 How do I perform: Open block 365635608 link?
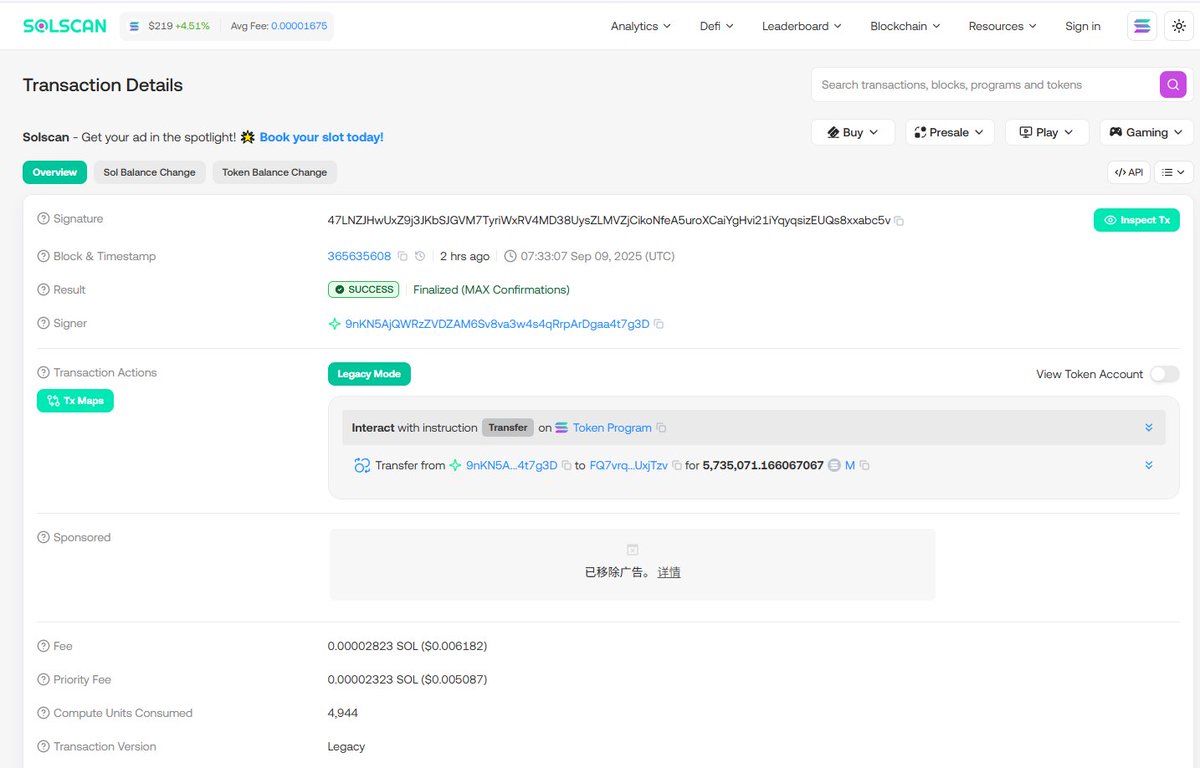(359, 257)
